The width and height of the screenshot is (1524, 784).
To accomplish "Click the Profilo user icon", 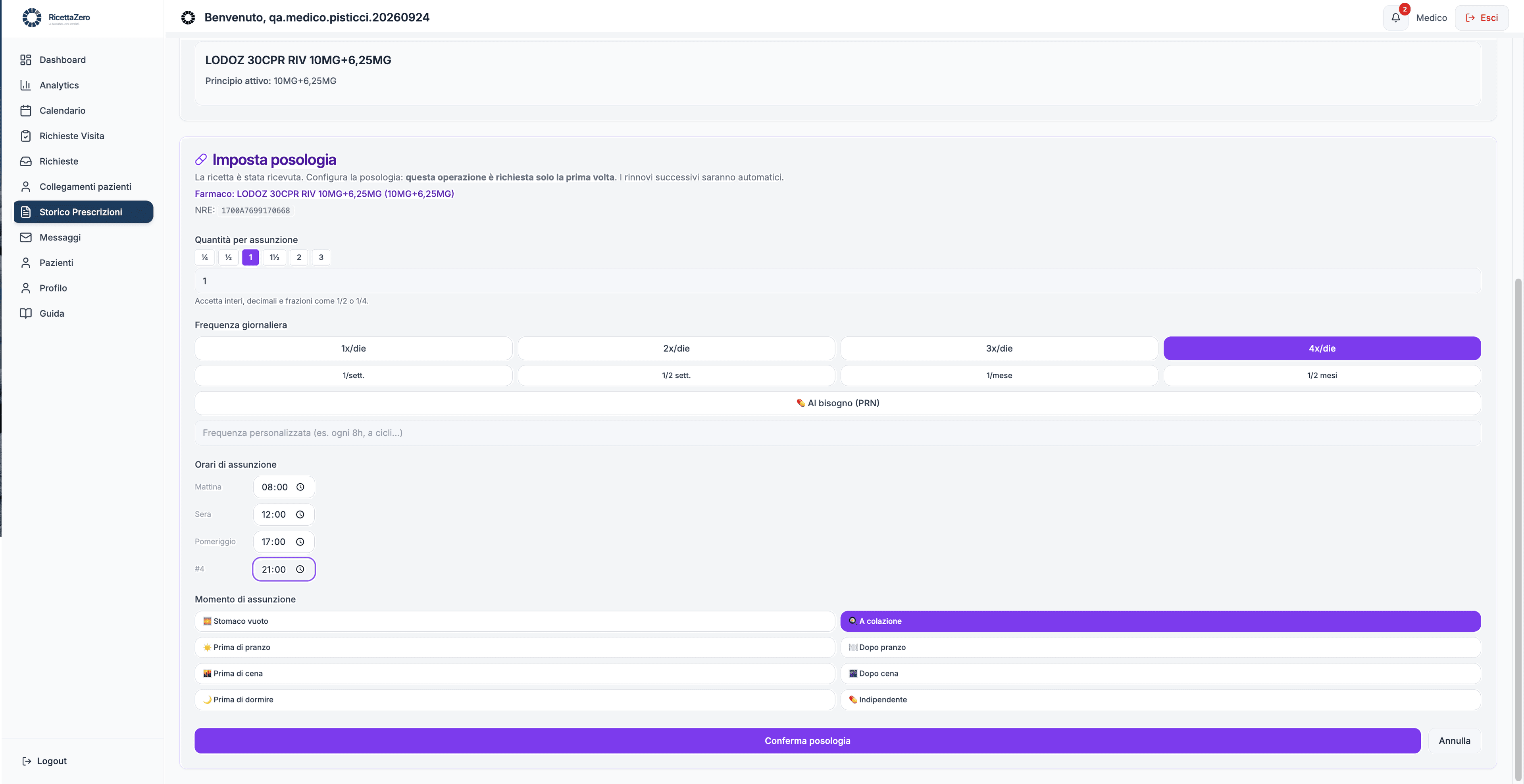I will [x=25, y=288].
